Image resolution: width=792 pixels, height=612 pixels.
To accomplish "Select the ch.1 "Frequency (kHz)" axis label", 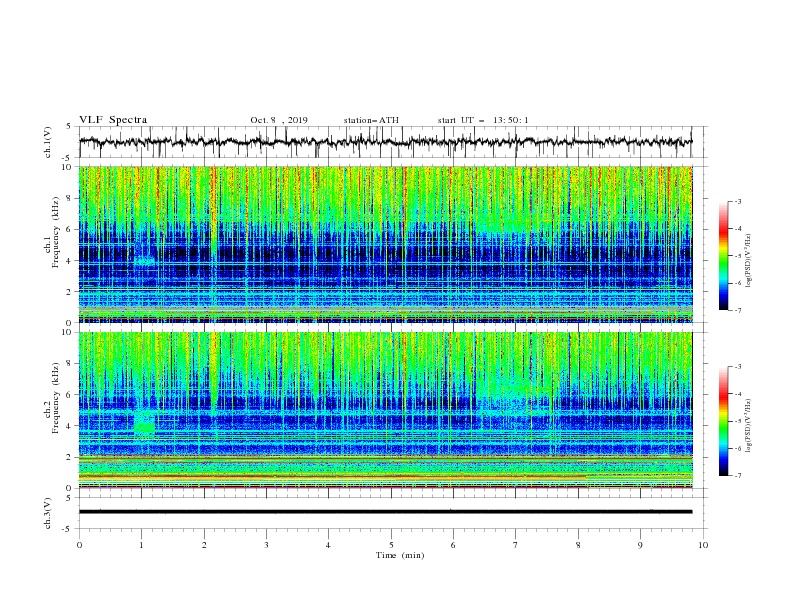I will pyautogui.click(x=56, y=233).
